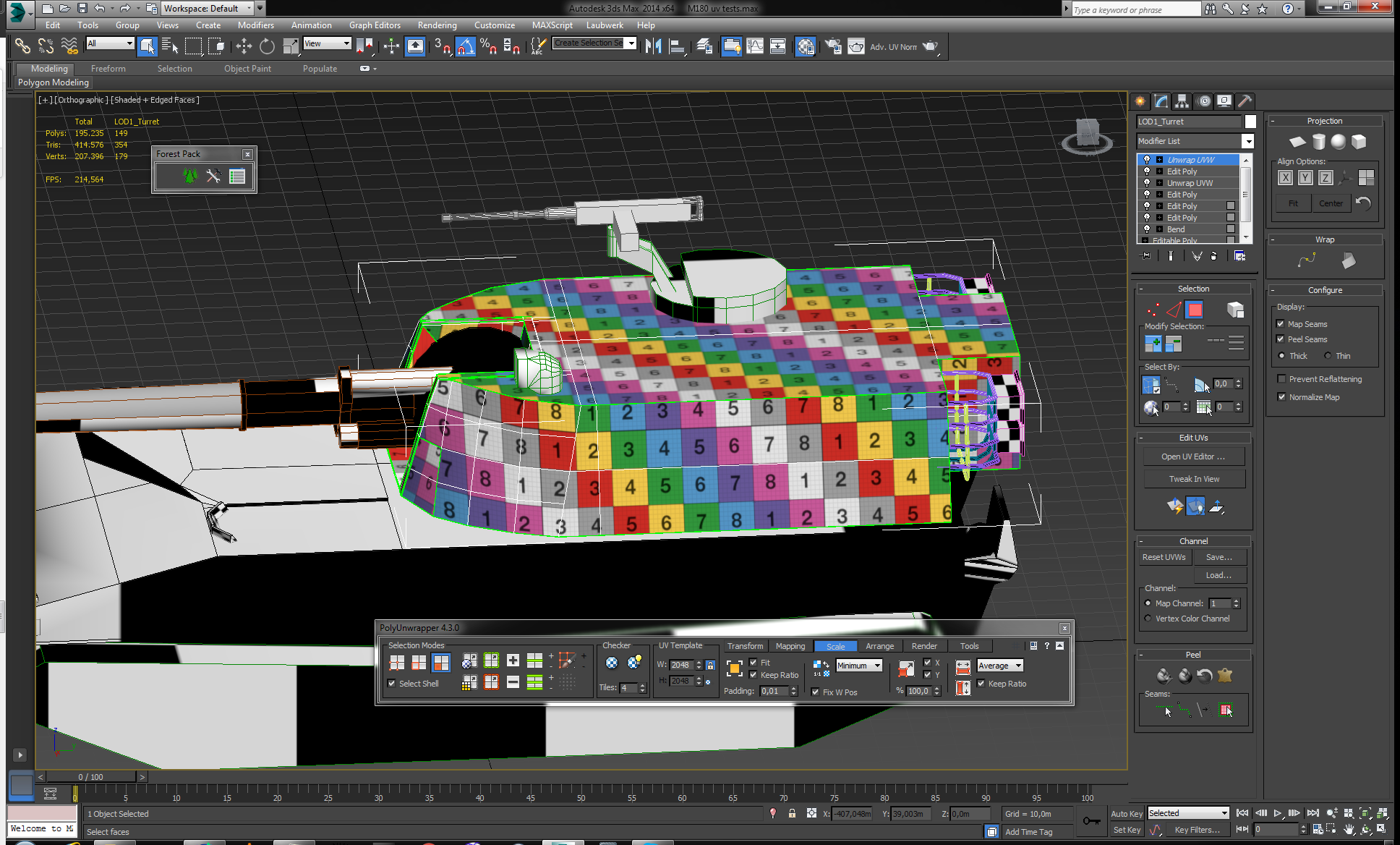Select the Rotate tool icon
1400x845 pixels.
point(267,47)
